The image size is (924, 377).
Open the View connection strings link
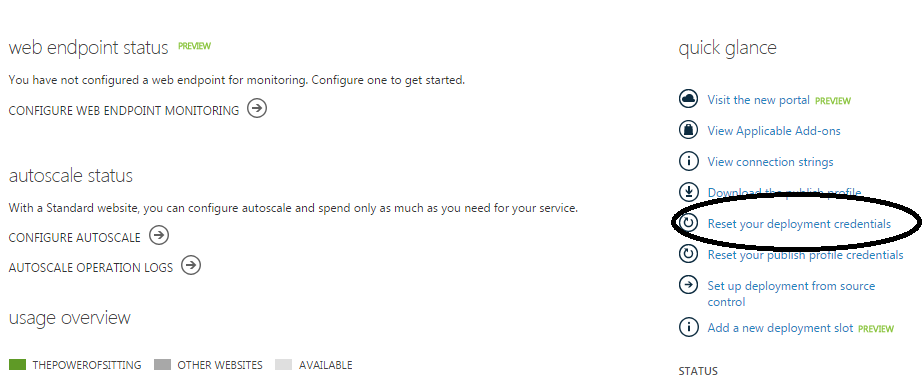coord(770,161)
